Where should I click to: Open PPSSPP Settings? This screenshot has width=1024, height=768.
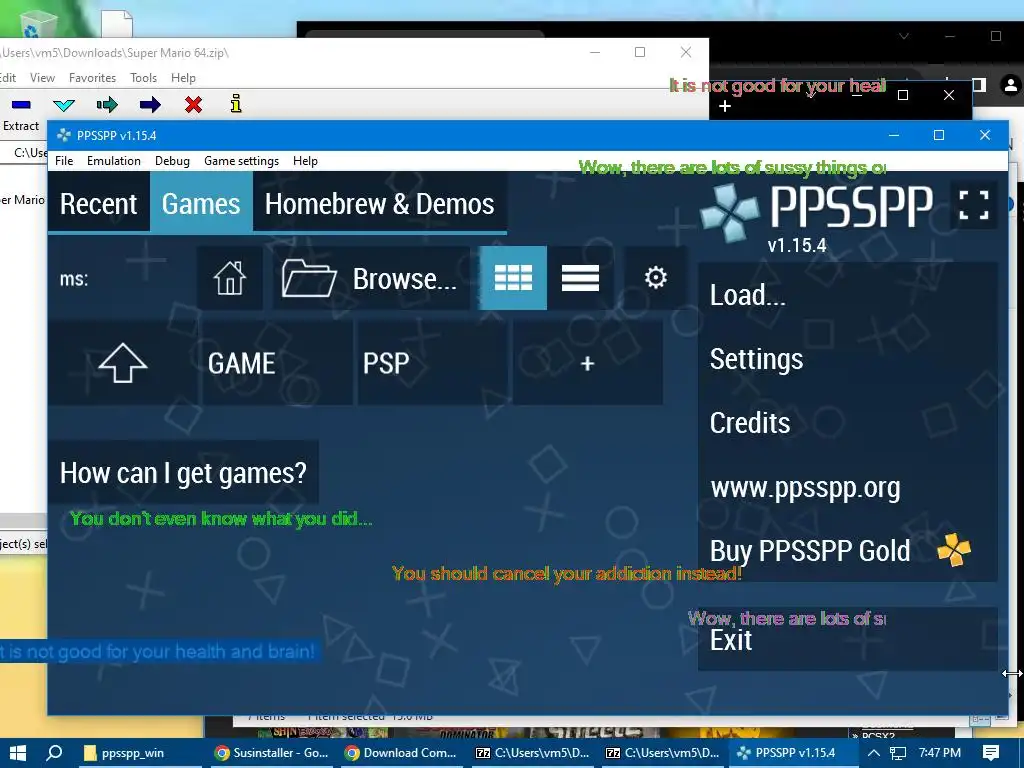tap(848, 359)
